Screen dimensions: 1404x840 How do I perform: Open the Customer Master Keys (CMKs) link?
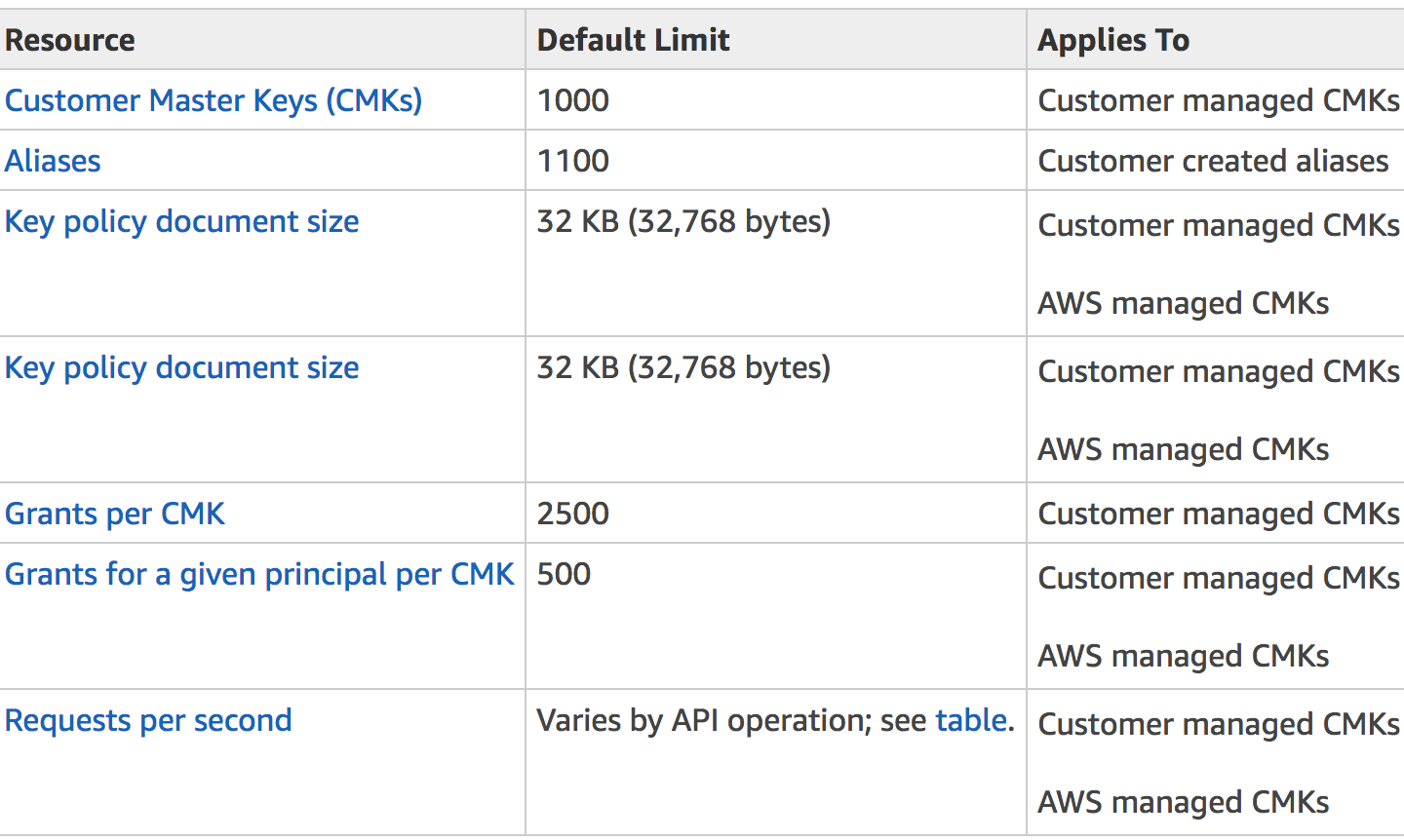(214, 100)
